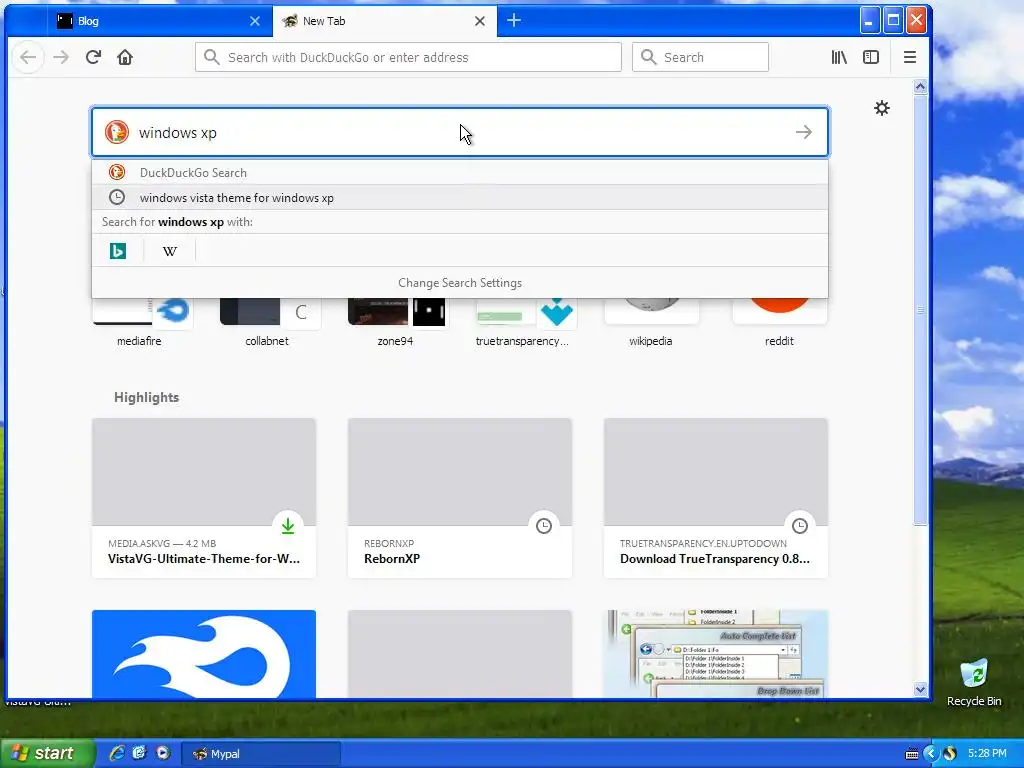Launch Internet Explorer from quick launch
The image size is (1024, 768).
[x=116, y=753]
